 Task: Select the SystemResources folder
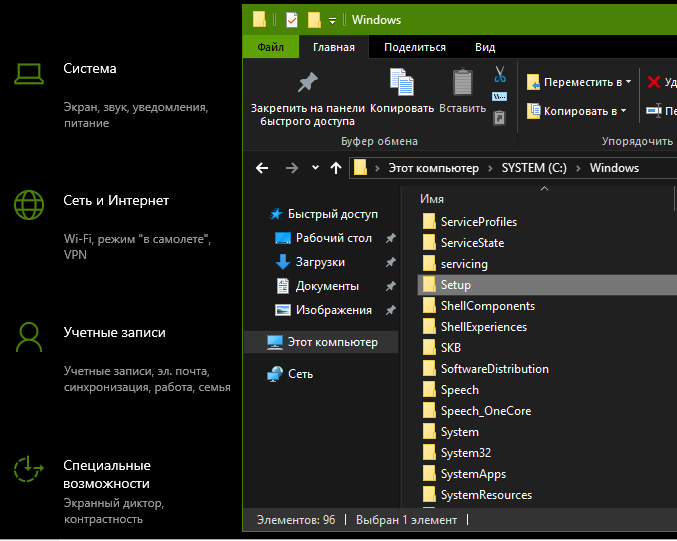click(486, 495)
